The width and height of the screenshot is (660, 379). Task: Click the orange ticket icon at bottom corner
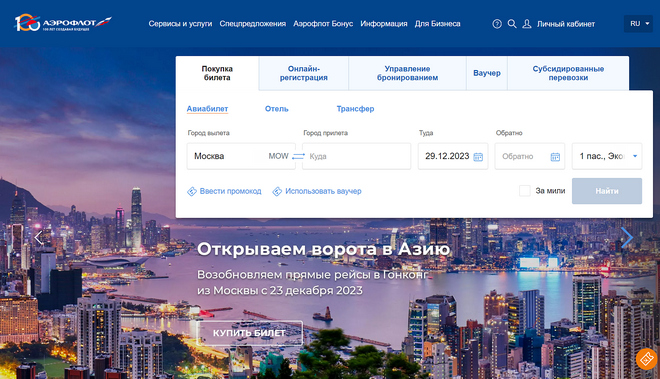pyautogui.click(x=647, y=359)
